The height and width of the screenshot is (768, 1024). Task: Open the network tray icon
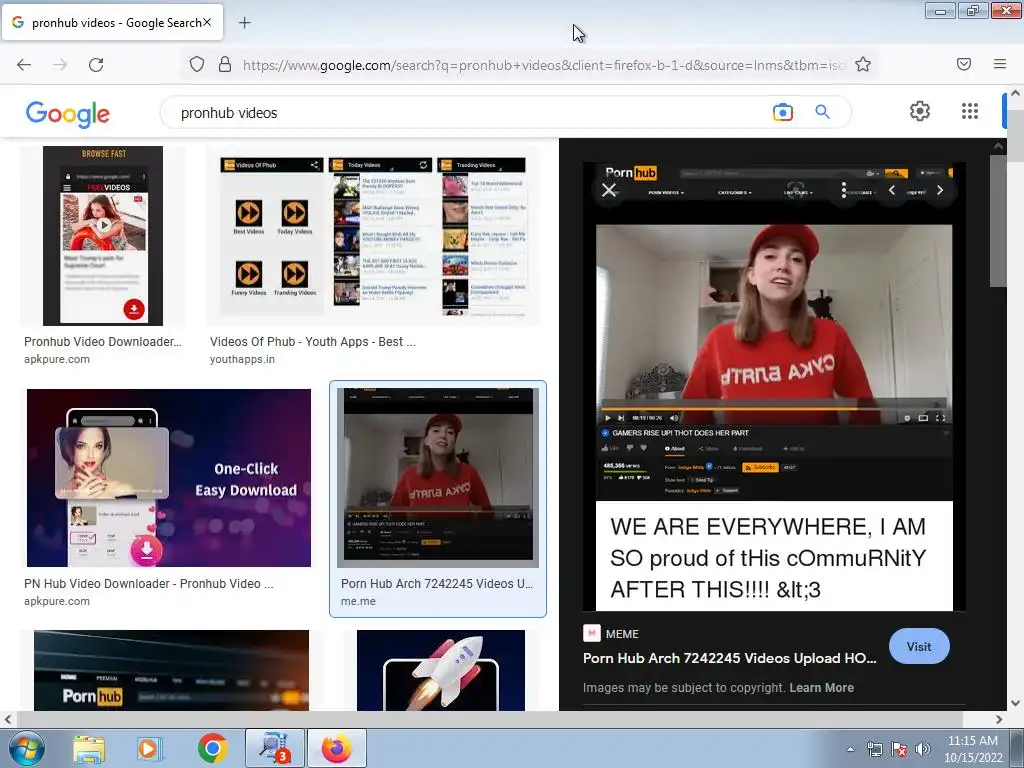tap(874, 749)
